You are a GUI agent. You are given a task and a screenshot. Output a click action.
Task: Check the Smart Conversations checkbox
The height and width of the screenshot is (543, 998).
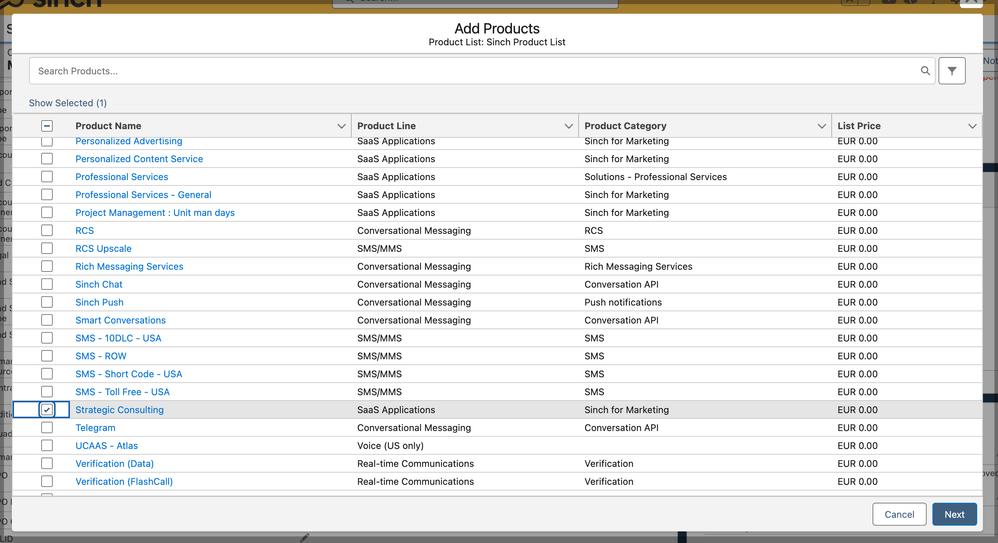tap(47, 320)
